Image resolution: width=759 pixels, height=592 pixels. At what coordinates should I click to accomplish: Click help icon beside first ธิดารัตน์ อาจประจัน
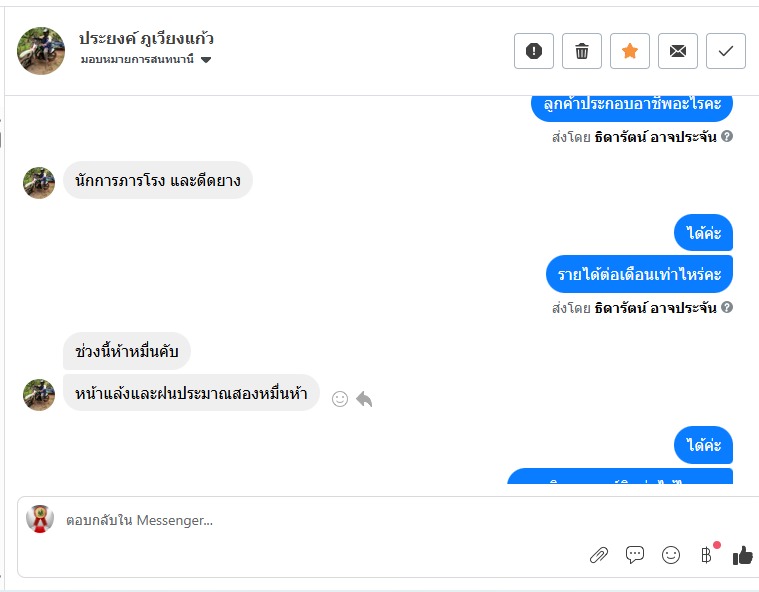coord(727,136)
